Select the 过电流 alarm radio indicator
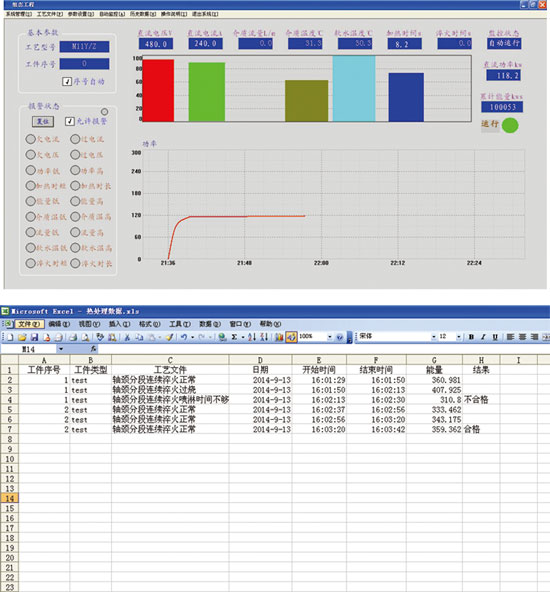The image size is (550, 592). coord(75,139)
